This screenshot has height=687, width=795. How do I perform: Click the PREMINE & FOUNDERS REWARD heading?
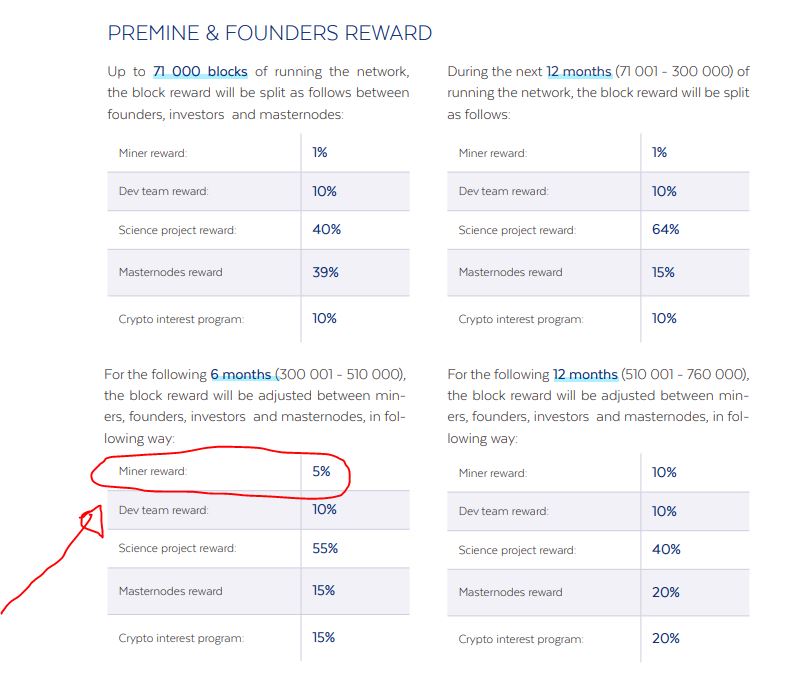coord(270,33)
